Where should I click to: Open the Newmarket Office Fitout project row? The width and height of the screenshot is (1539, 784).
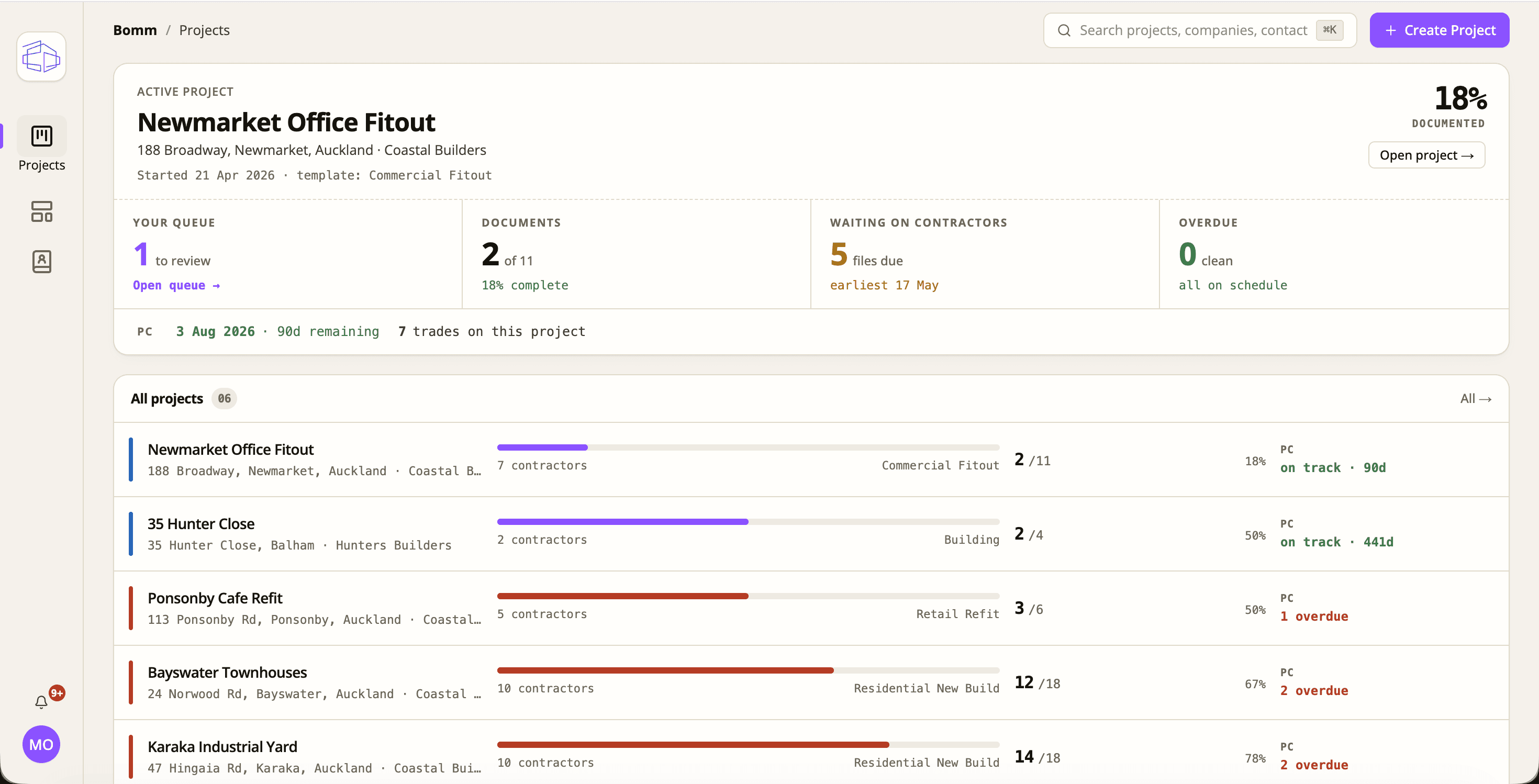coord(811,459)
